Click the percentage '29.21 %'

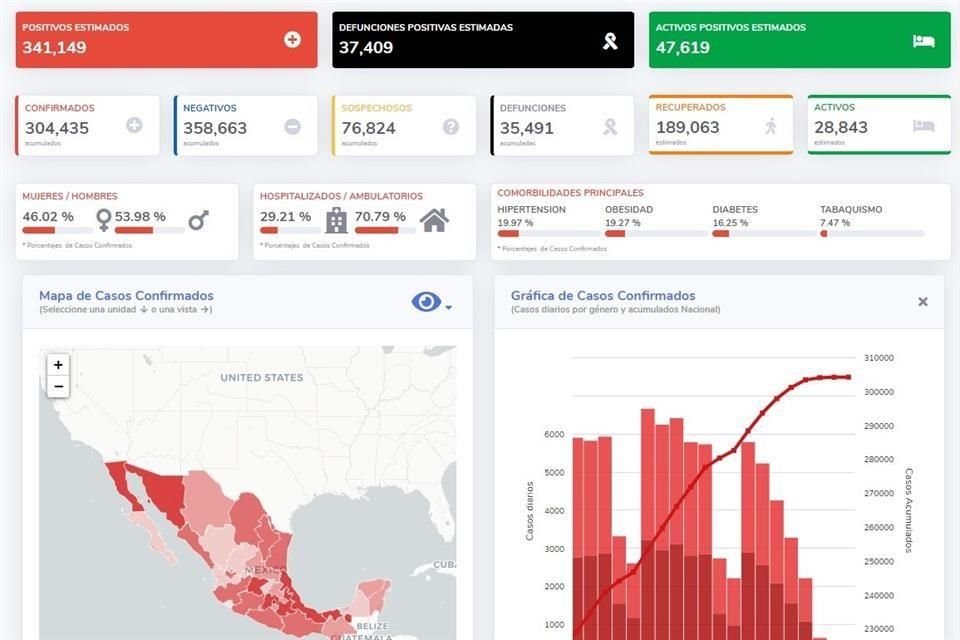(x=285, y=217)
